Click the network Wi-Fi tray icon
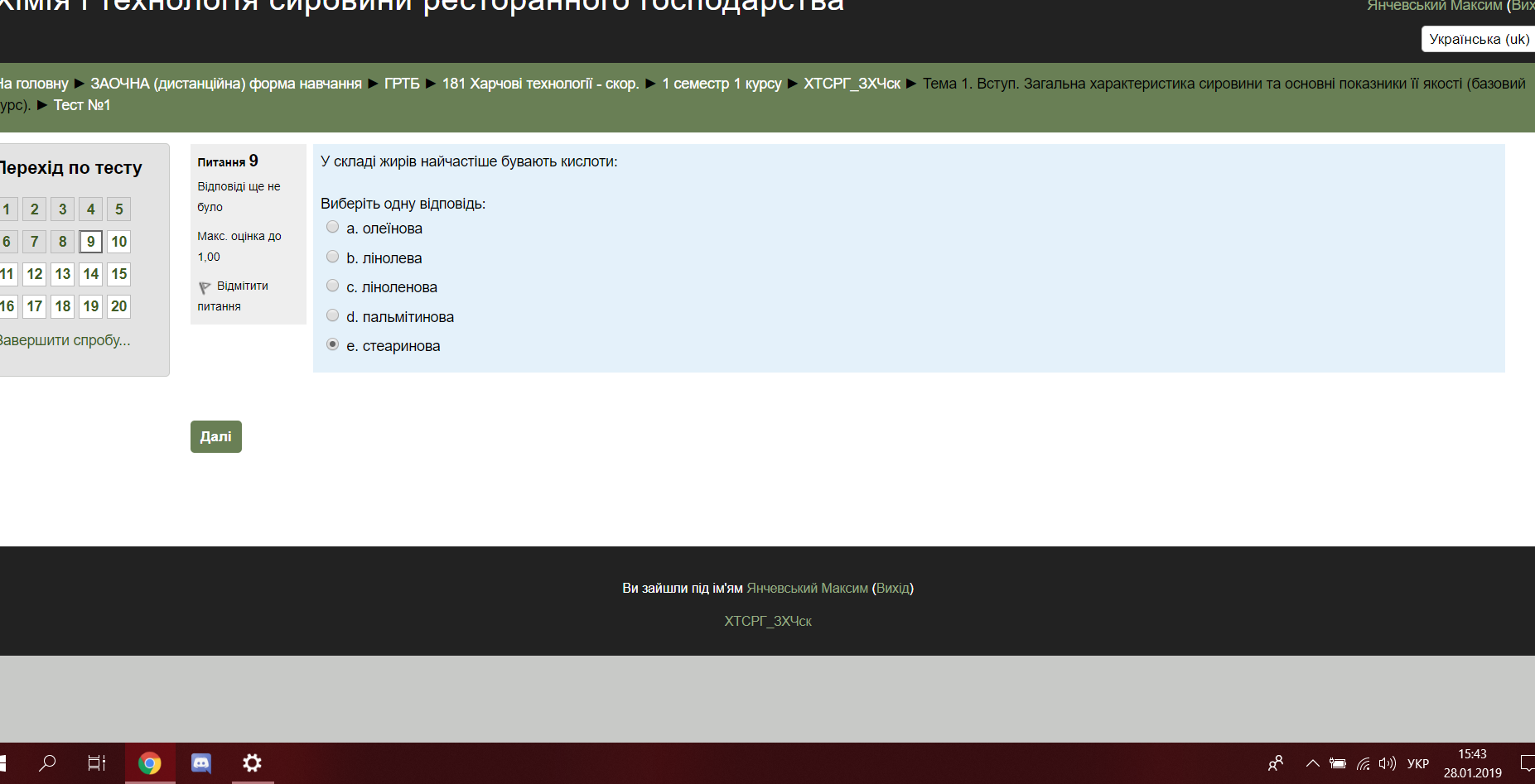The height and width of the screenshot is (784, 1535). 1363,763
